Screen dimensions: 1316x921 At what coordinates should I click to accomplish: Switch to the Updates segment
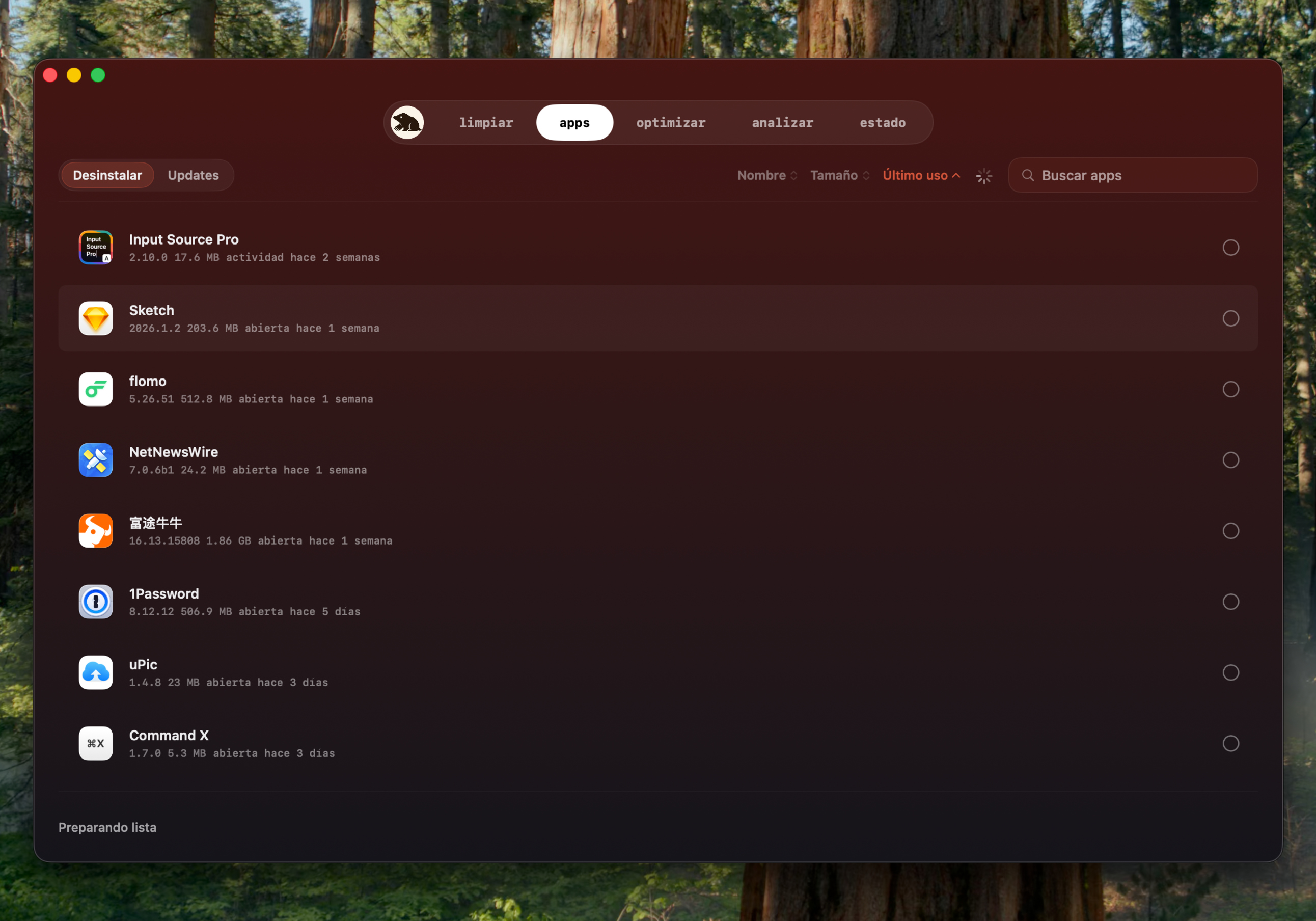click(193, 175)
